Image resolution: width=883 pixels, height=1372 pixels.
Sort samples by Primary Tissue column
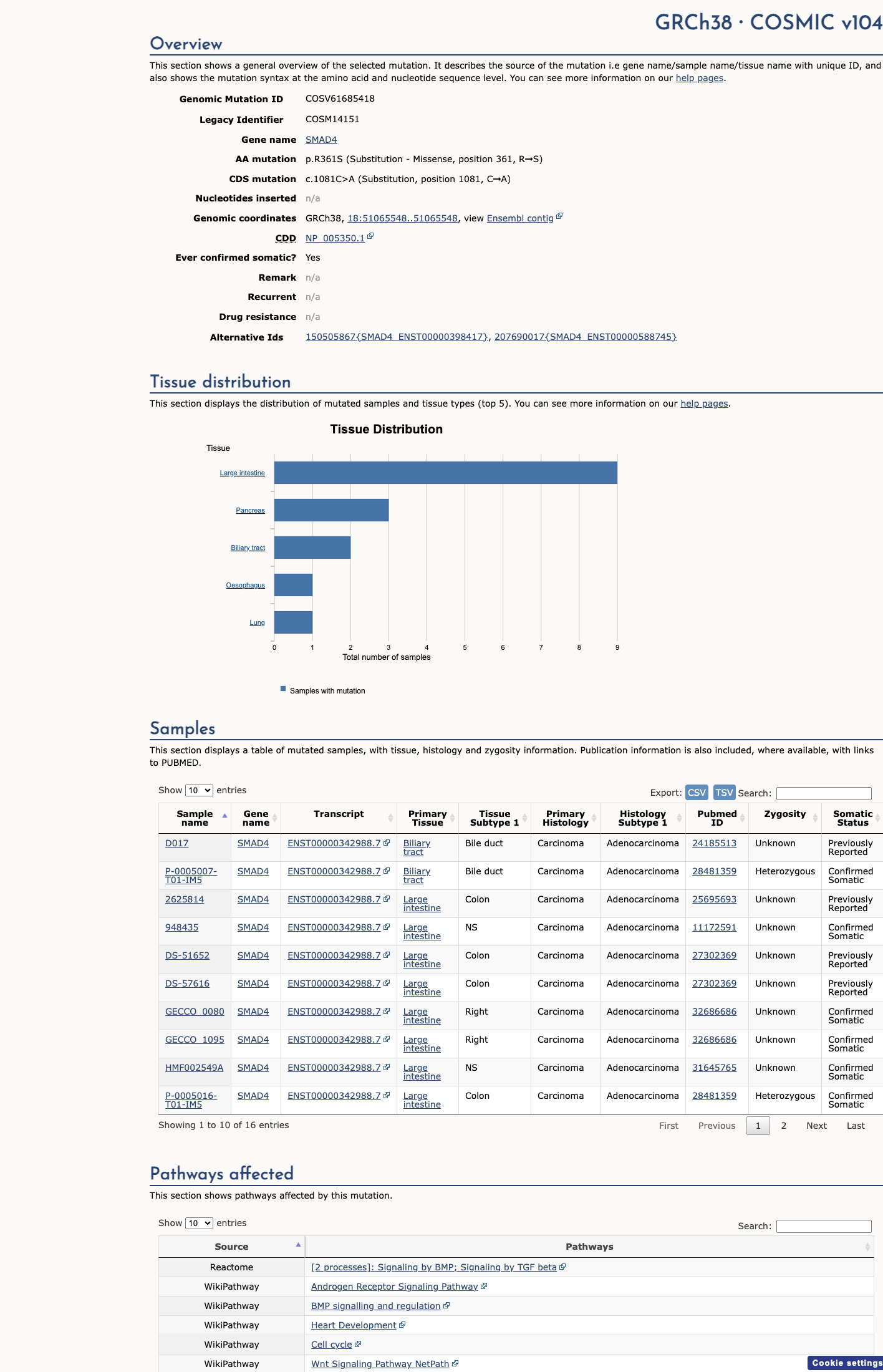428,818
